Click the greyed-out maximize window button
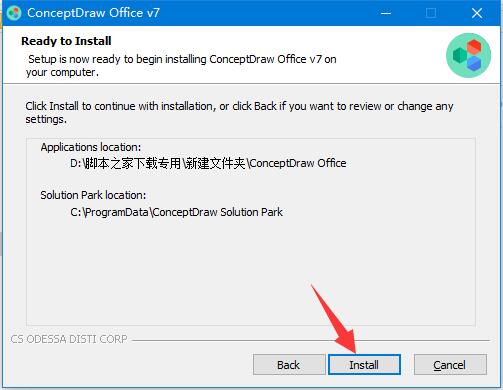The height and width of the screenshot is (390, 503). [431, 13]
